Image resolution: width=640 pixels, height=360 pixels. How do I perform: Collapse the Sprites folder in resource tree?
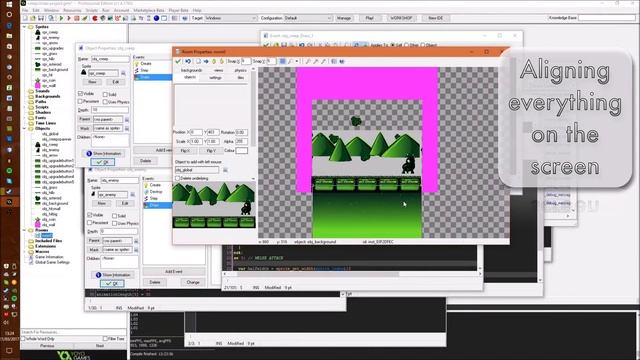25,27
